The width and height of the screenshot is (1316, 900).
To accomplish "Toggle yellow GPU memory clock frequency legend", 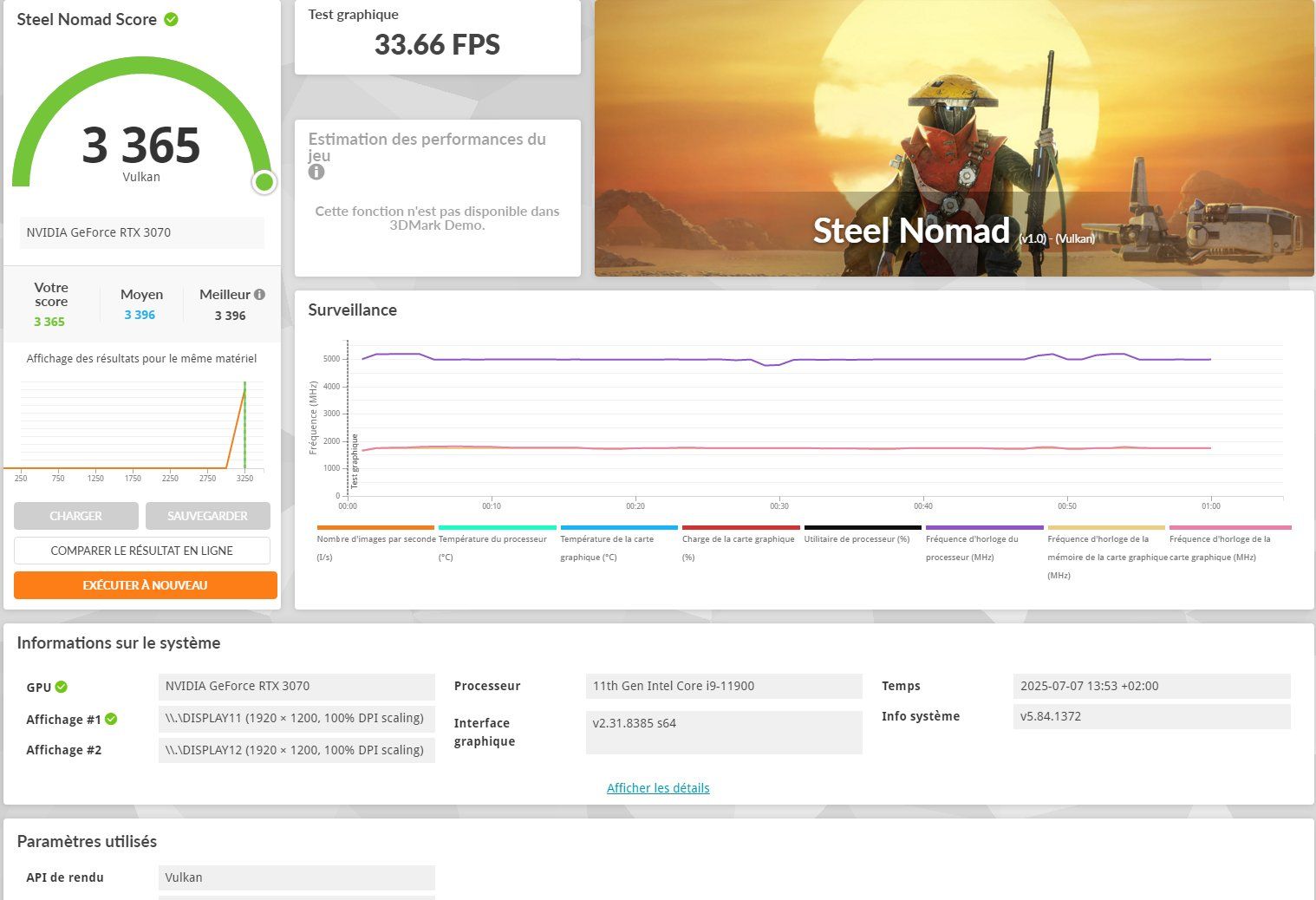I will pyautogui.click(x=1106, y=527).
